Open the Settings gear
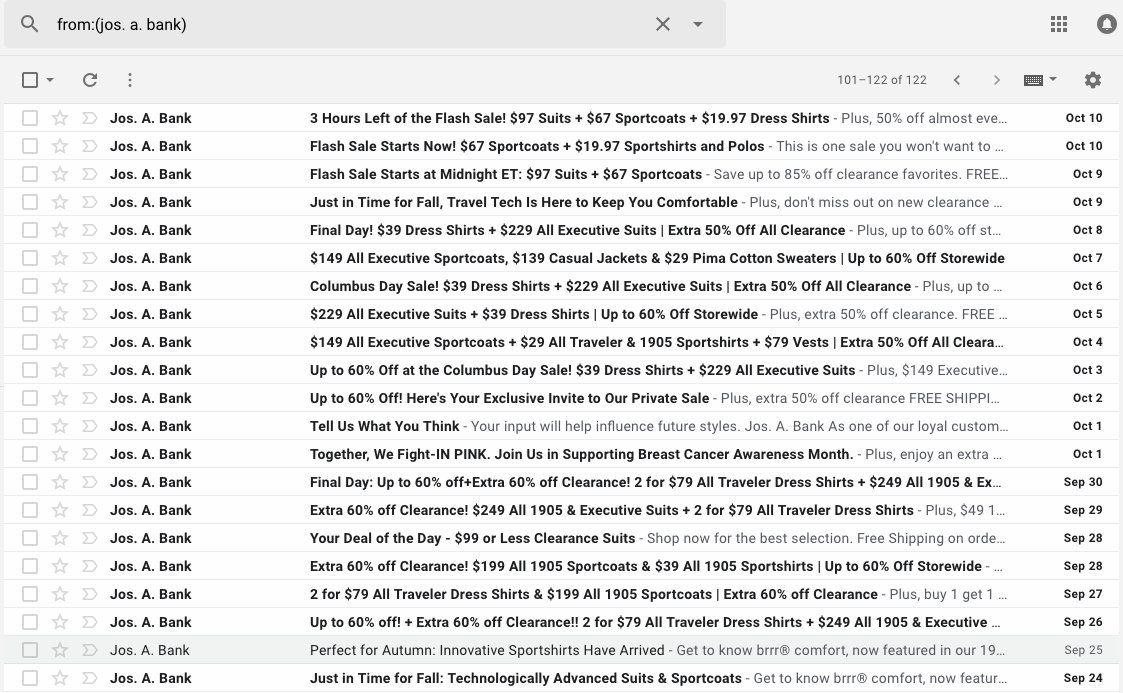 coord(1092,79)
